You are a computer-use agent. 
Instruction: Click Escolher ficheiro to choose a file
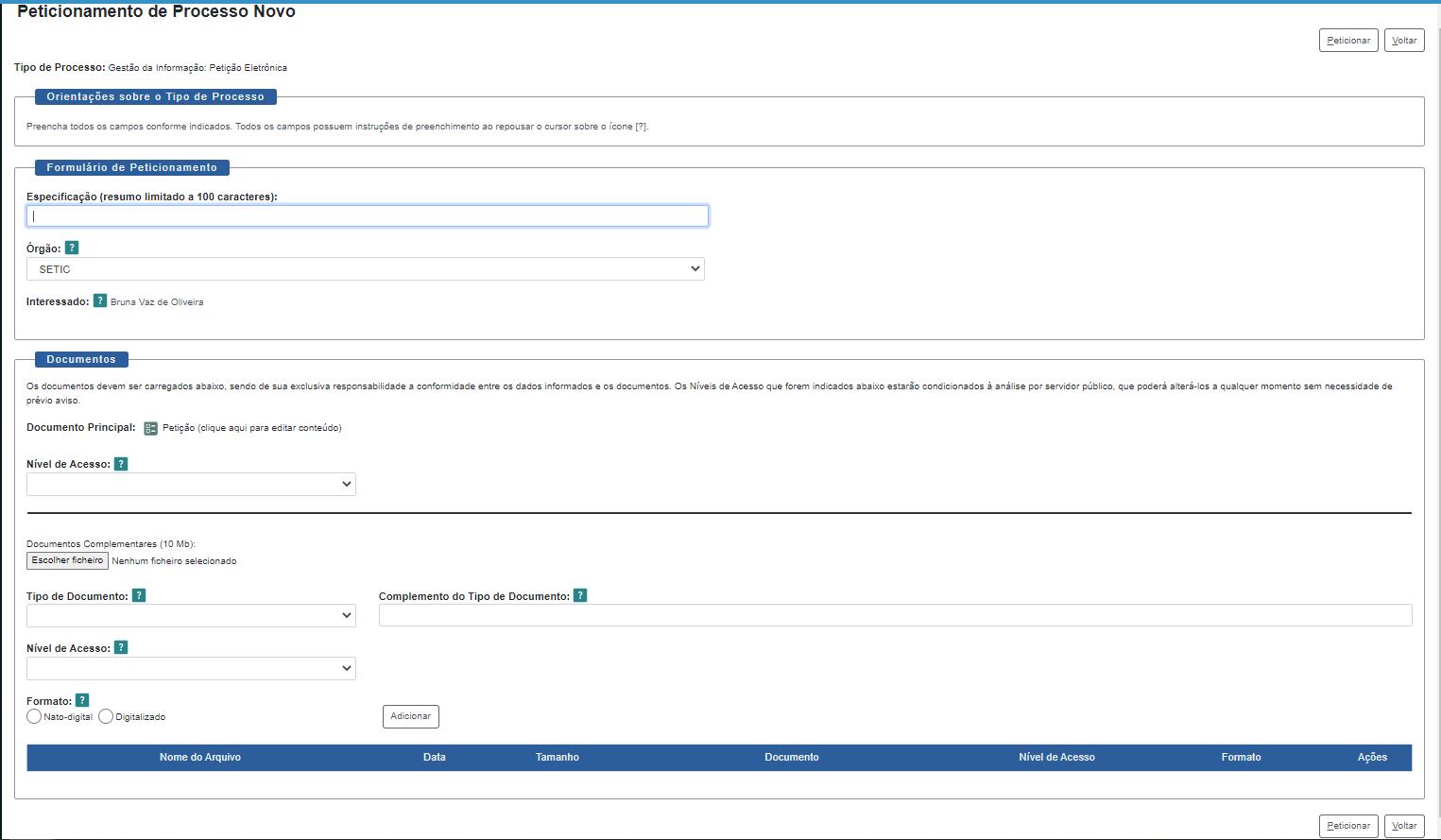pyautogui.click(x=67, y=560)
